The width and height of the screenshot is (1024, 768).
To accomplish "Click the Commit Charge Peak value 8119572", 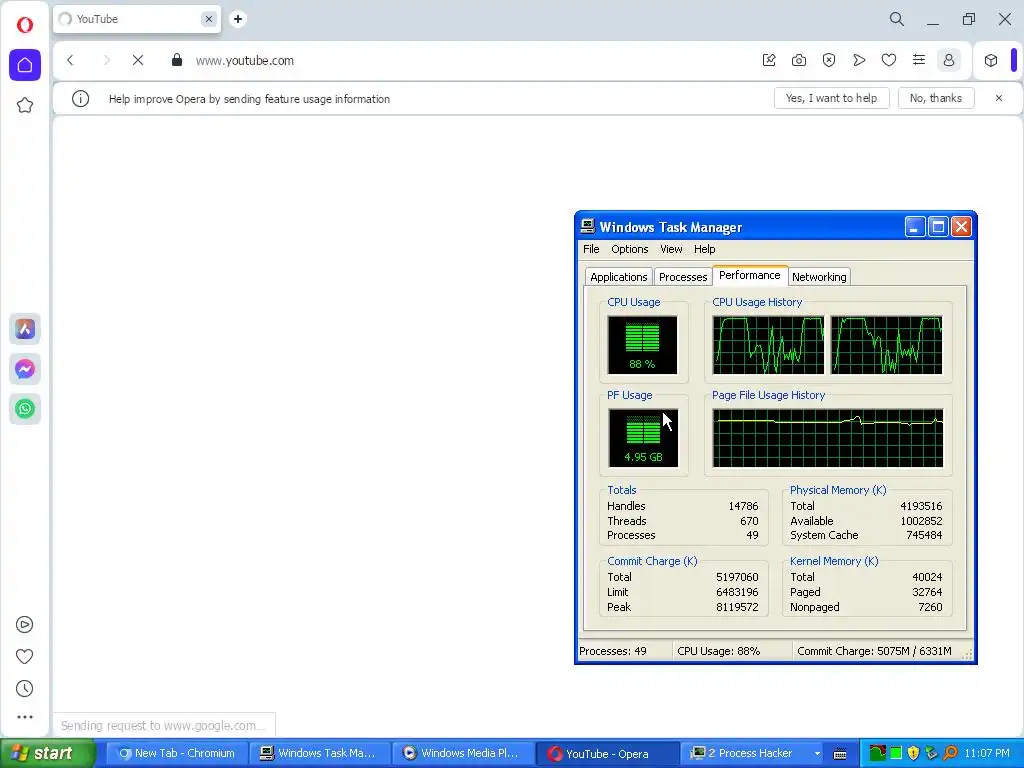I will pyautogui.click(x=737, y=607).
